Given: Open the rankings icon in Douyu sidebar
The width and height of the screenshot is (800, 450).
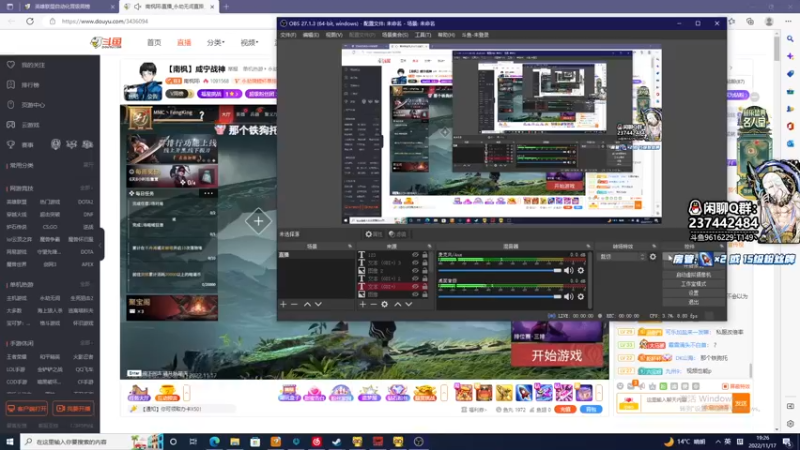Looking at the screenshot, I should (x=11, y=85).
